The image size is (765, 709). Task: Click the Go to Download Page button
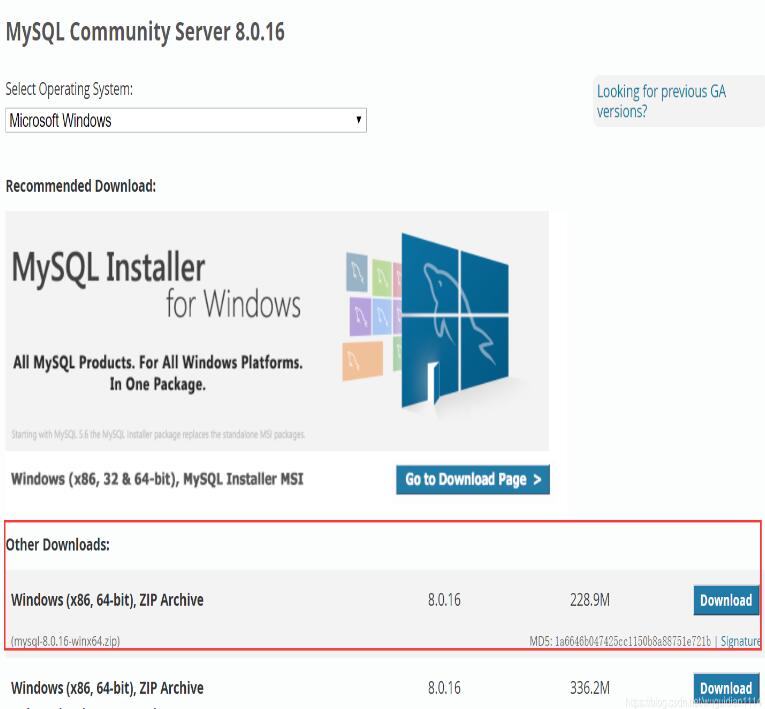472,479
